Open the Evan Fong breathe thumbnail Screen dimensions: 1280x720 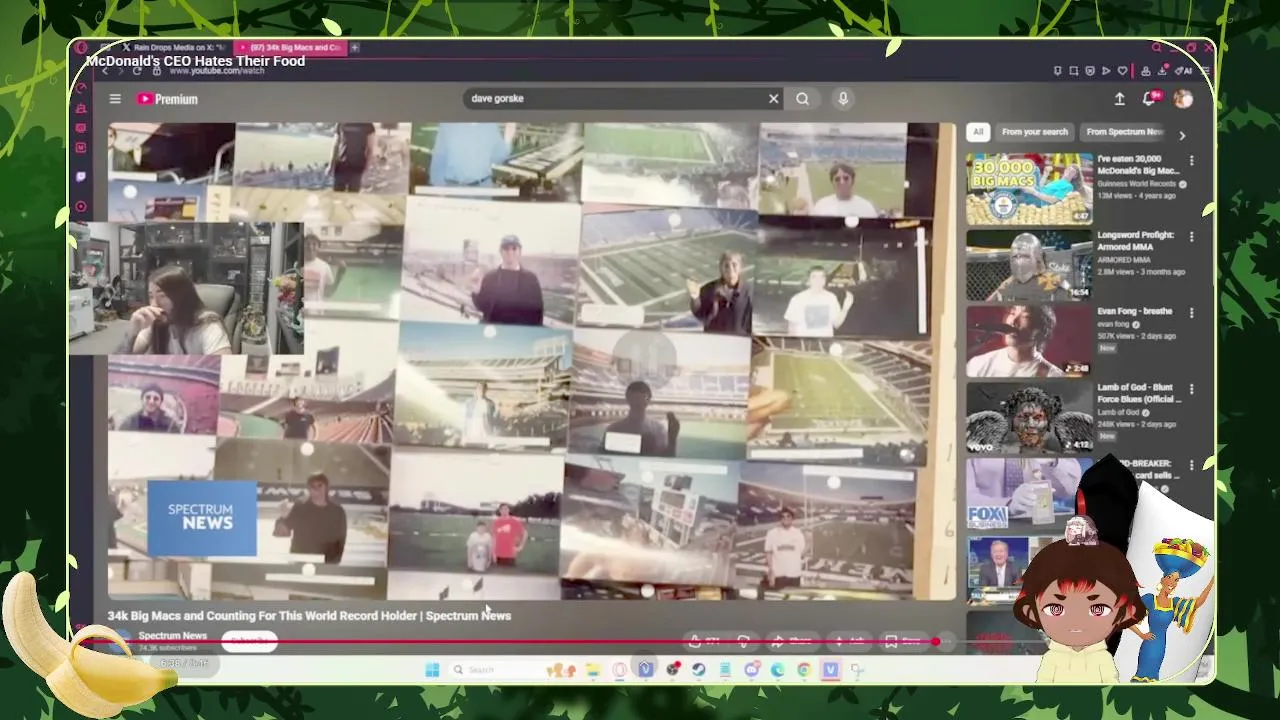[1029, 341]
